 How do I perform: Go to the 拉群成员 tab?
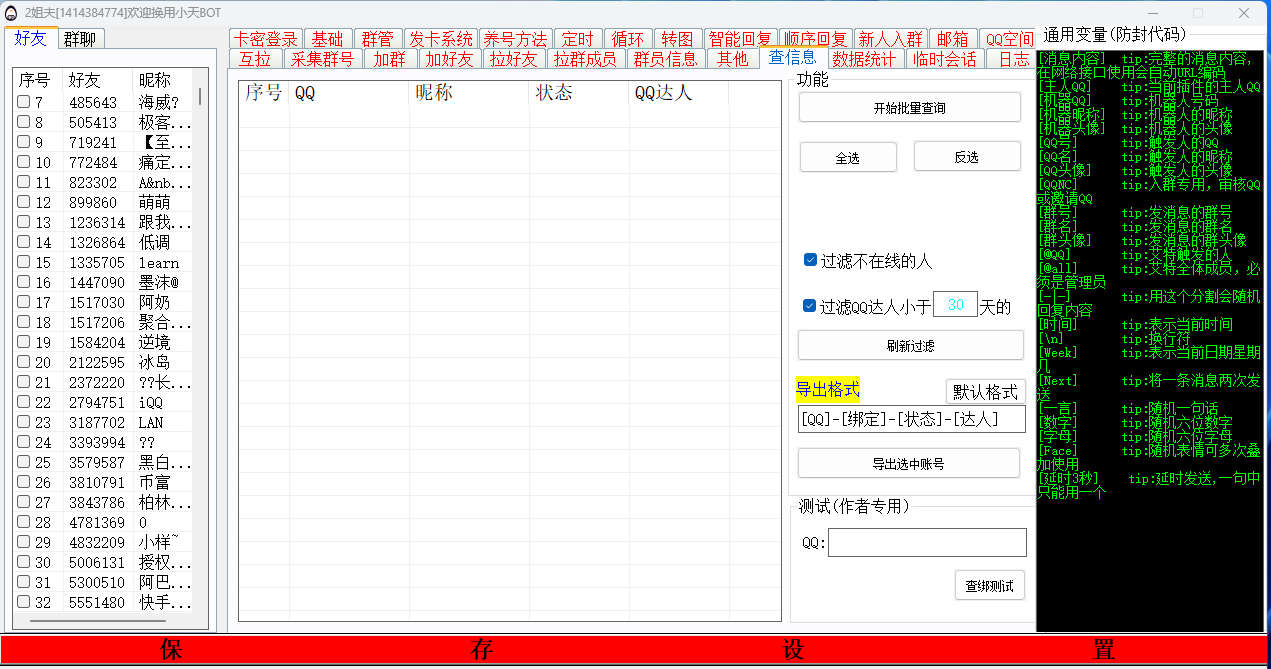coord(585,59)
